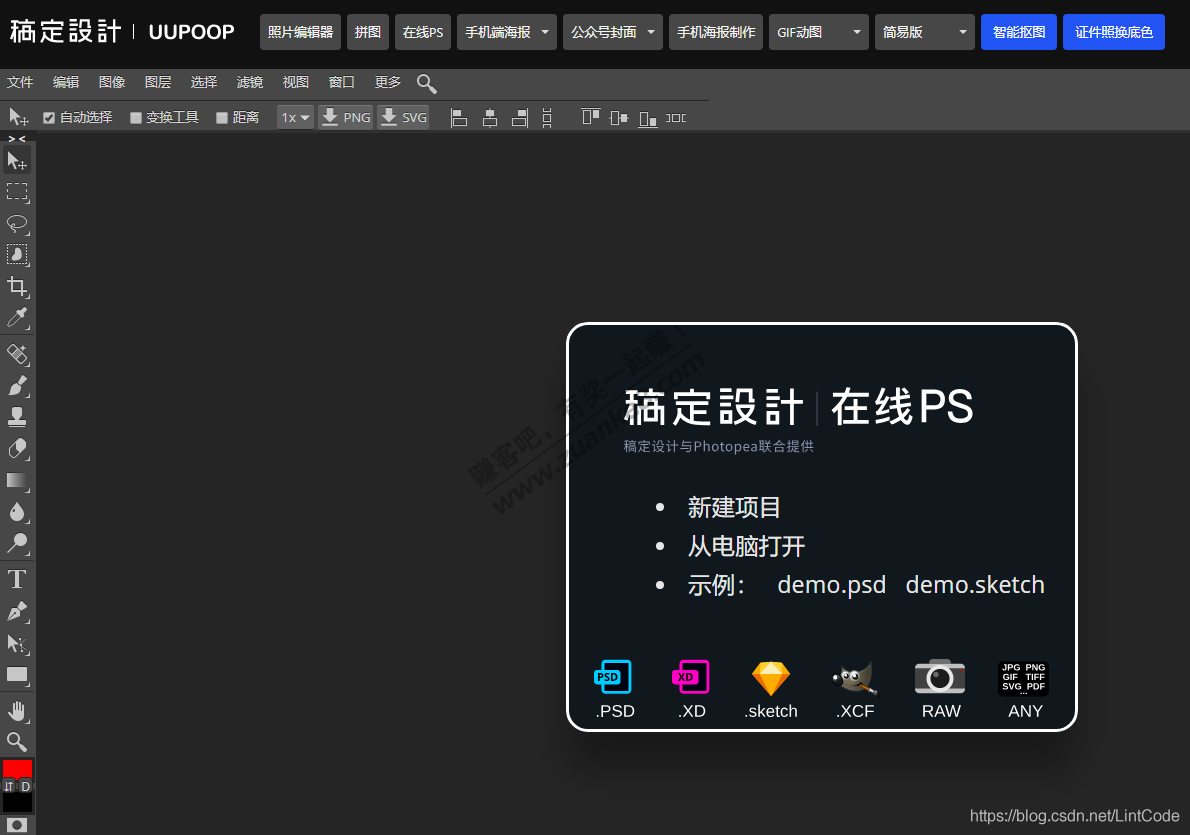Click the 照片编辑器 button
1190x835 pixels.
(301, 32)
